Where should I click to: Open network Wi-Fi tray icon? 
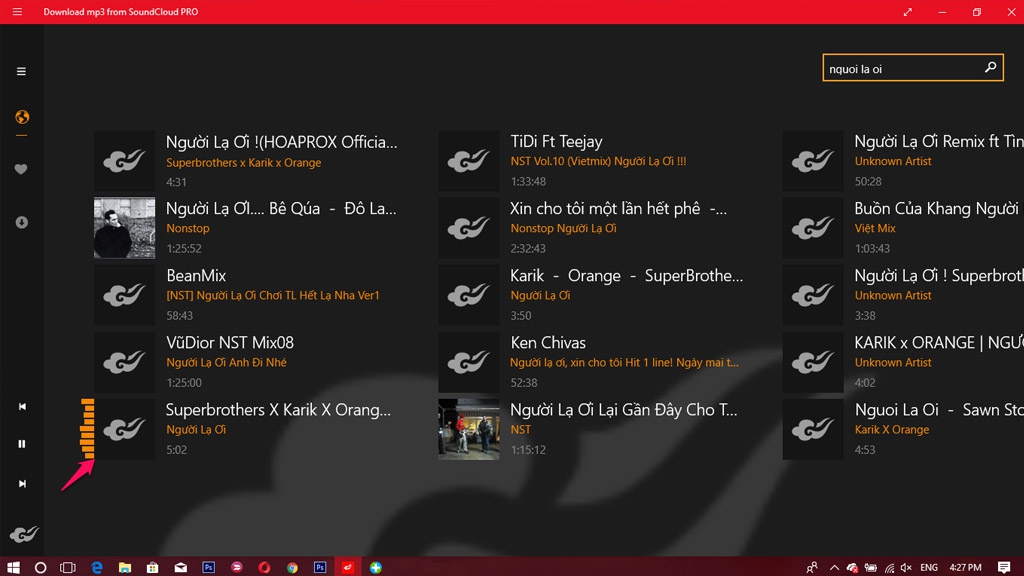(889, 568)
